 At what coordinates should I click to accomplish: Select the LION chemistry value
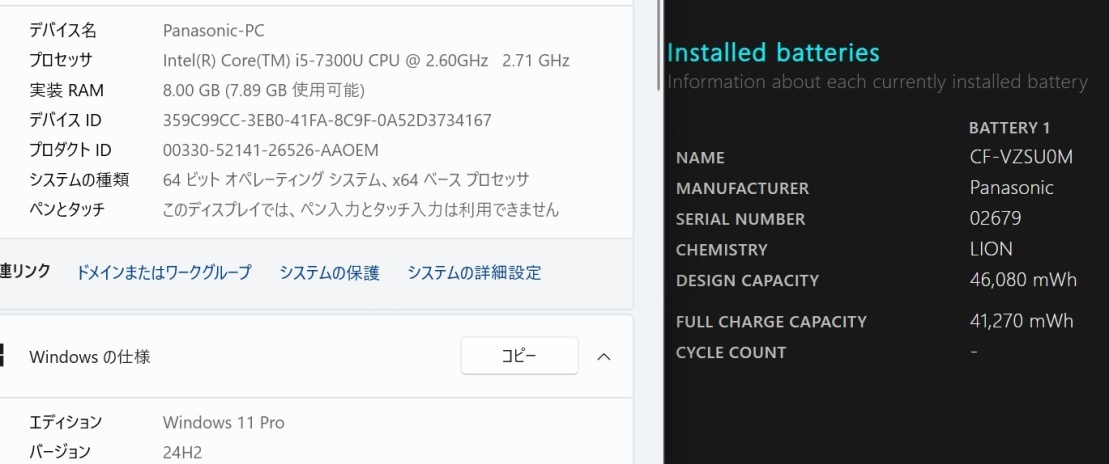[991, 249]
